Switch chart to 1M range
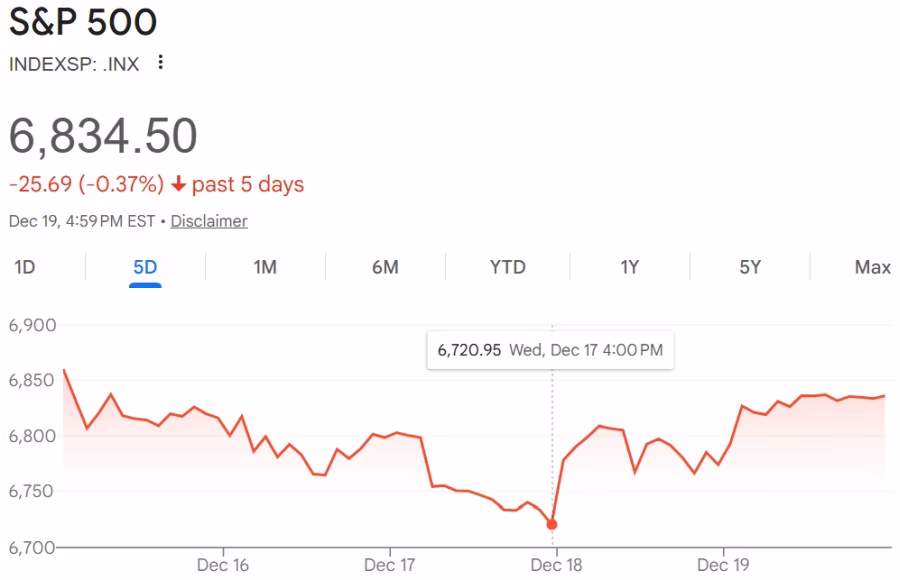The image size is (900, 580). 265,267
